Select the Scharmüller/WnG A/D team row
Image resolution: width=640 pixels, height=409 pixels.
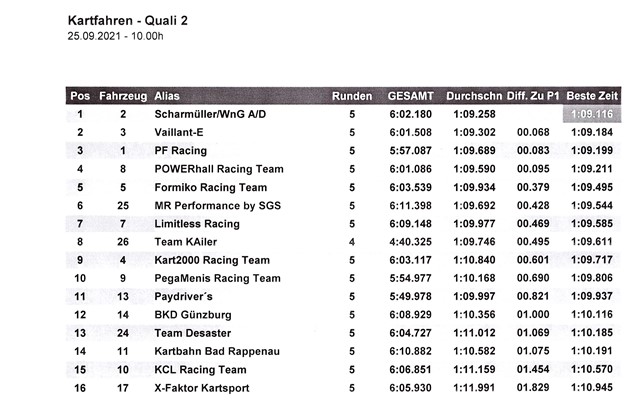[210, 114]
